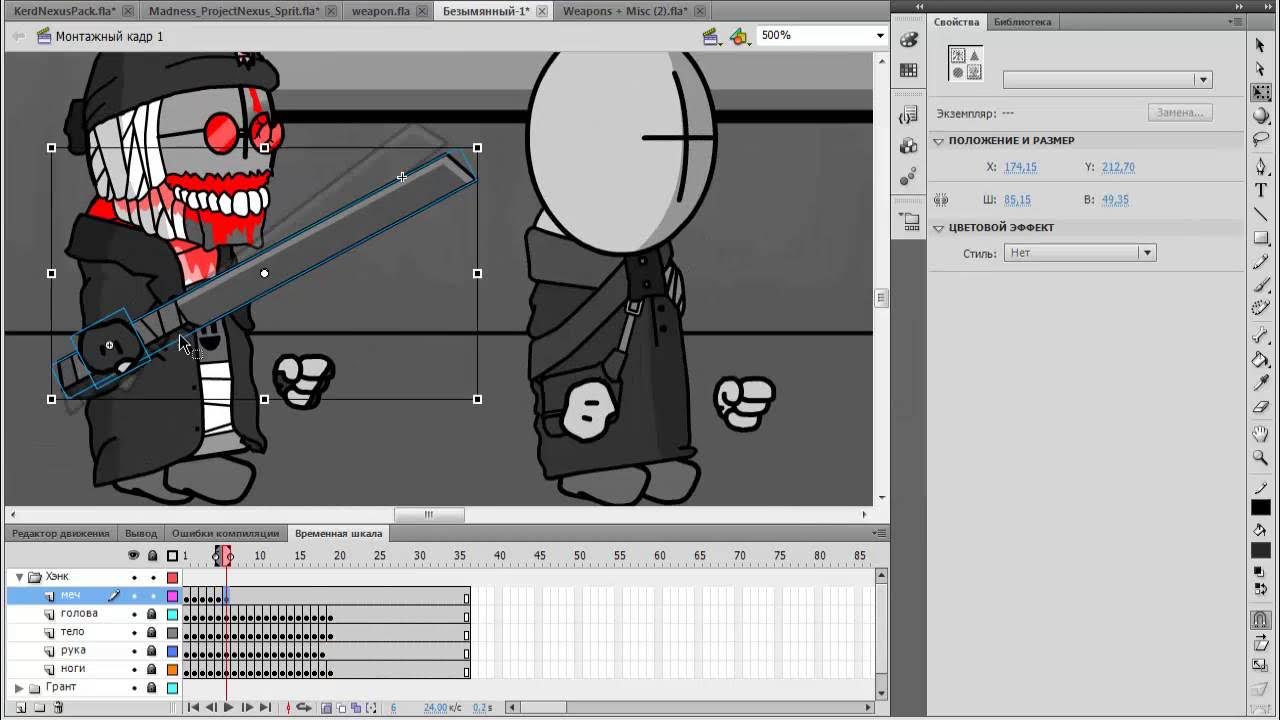Go to the first frame
Image resolution: width=1280 pixels, height=720 pixels.
[193, 707]
